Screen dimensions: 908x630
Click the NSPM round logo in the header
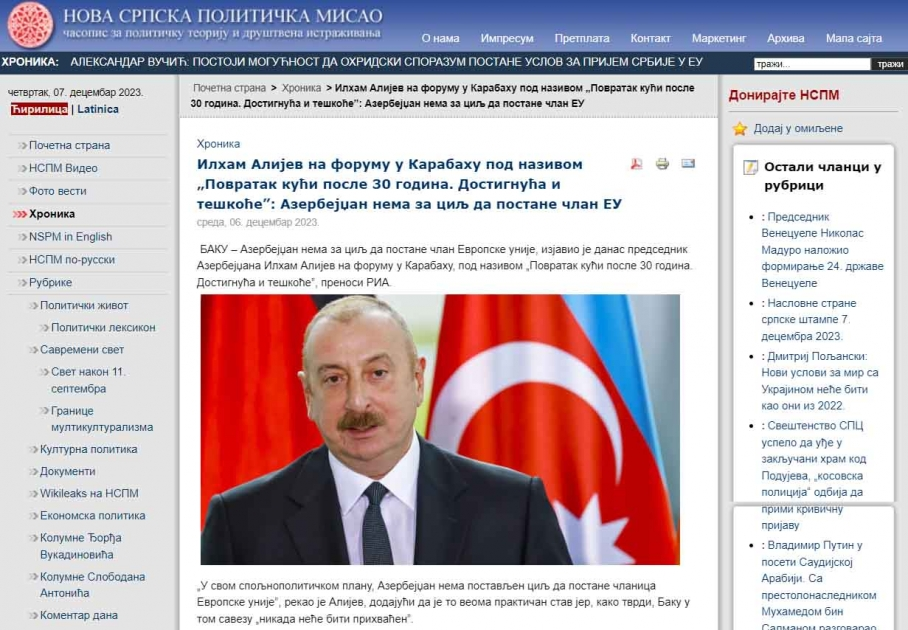30,24
